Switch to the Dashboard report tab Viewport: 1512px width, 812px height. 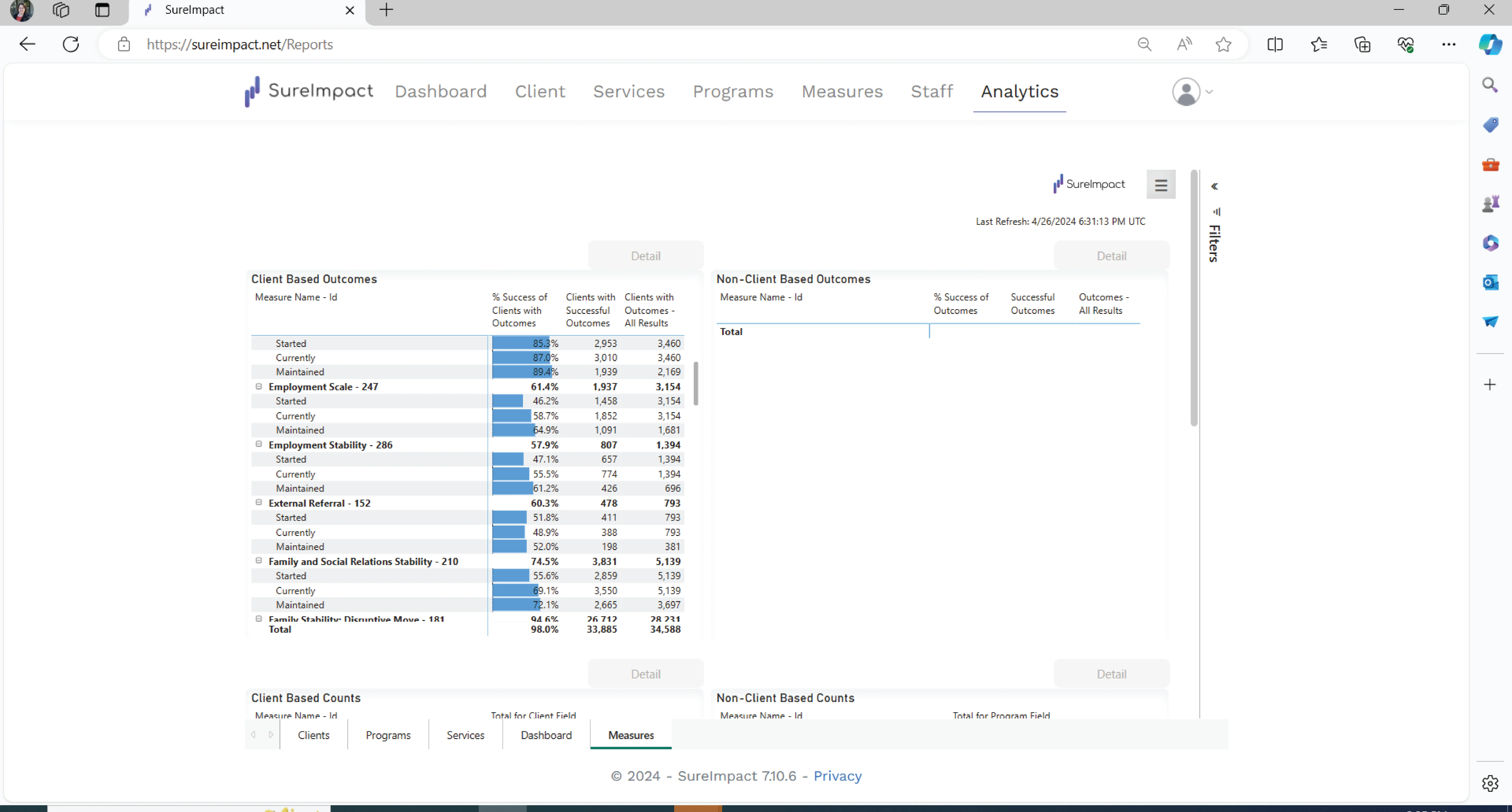tap(546, 735)
